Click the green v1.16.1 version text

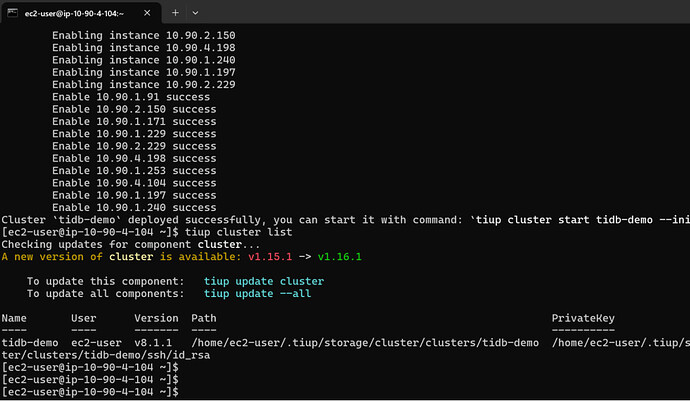click(340, 256)
